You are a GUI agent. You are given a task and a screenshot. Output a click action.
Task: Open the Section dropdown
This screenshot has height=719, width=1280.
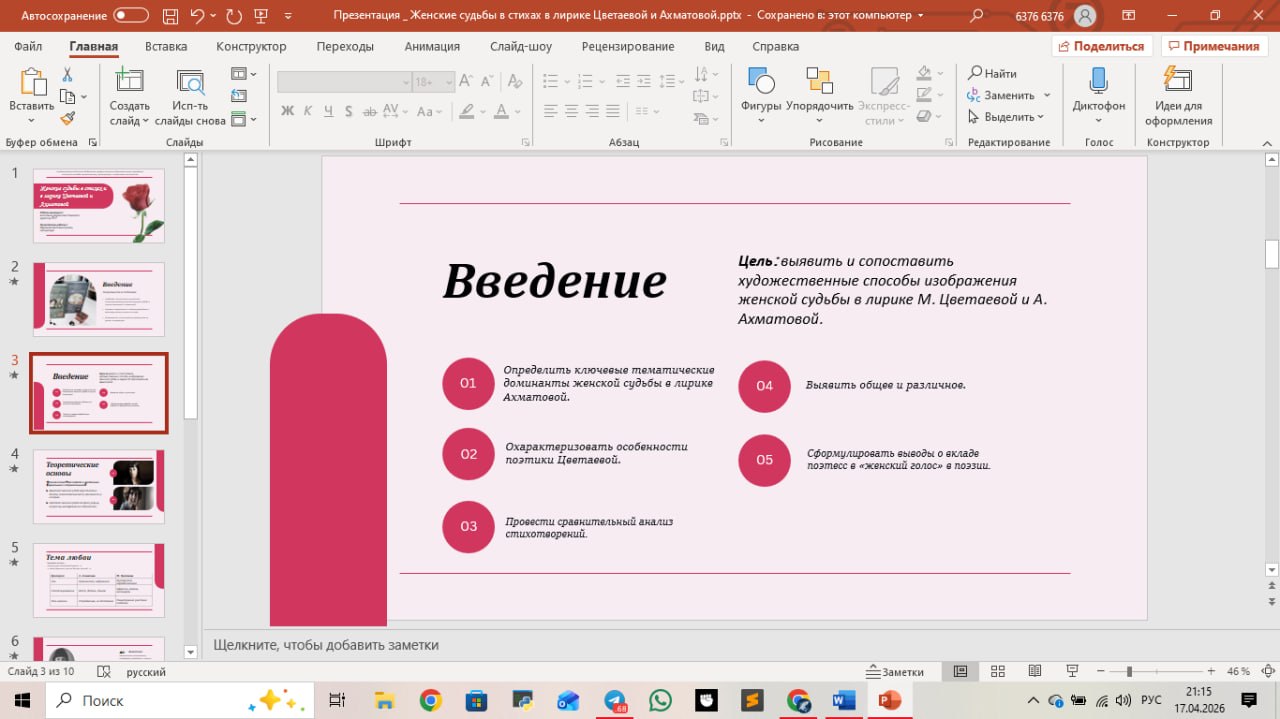[x=243, y=119]
